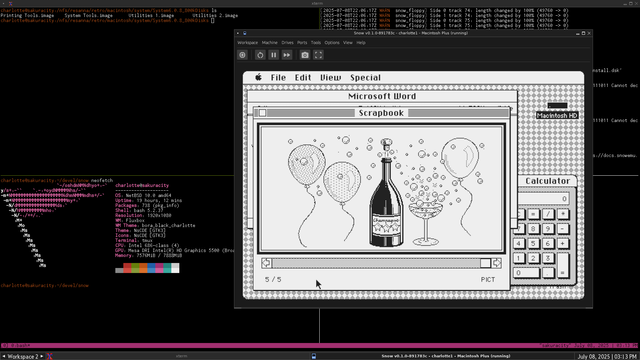640x360 pixels.
Task: Click the Calculator 8 key
Action: click(x=533, y=229)
